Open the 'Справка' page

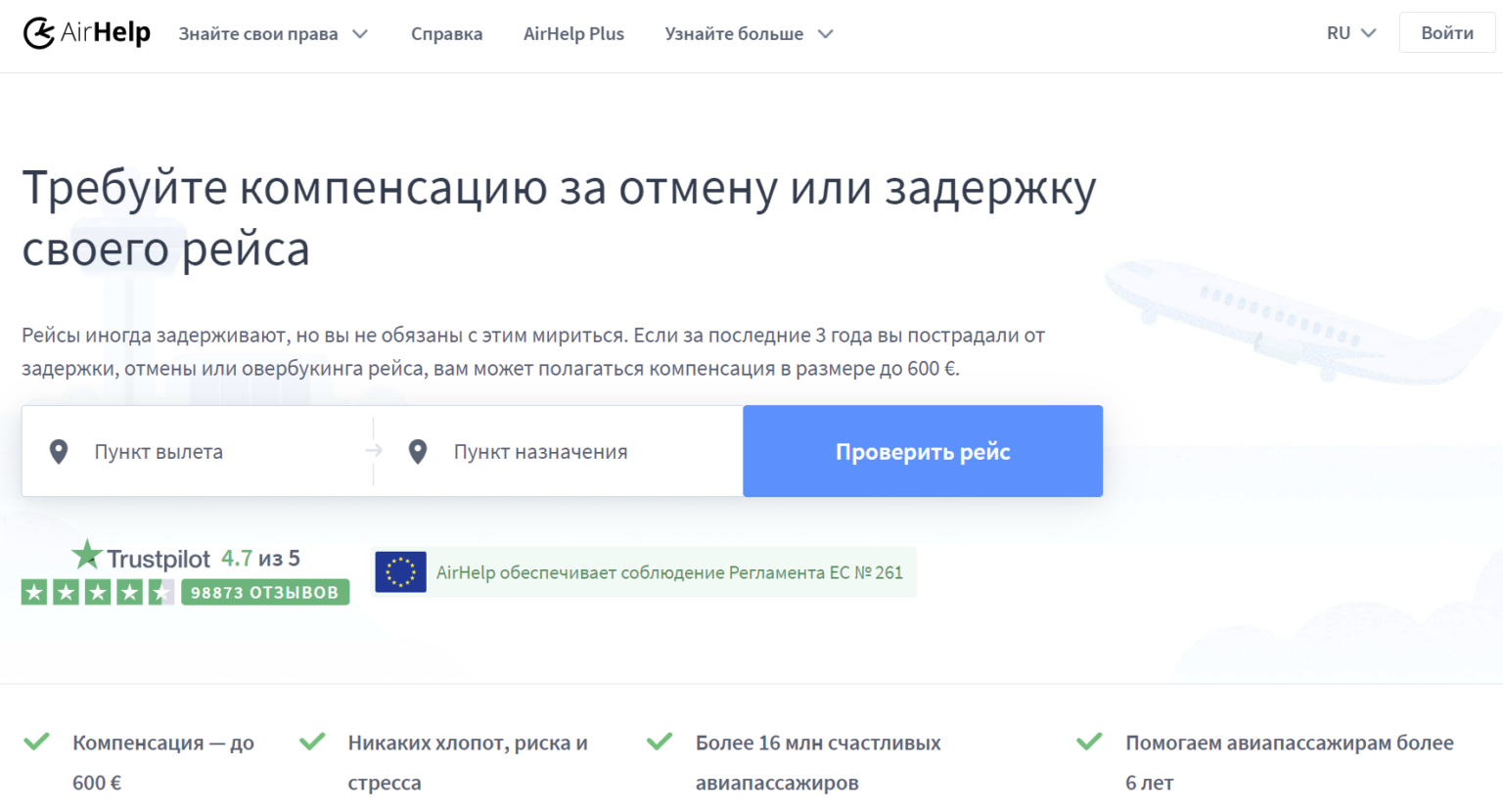446,34
